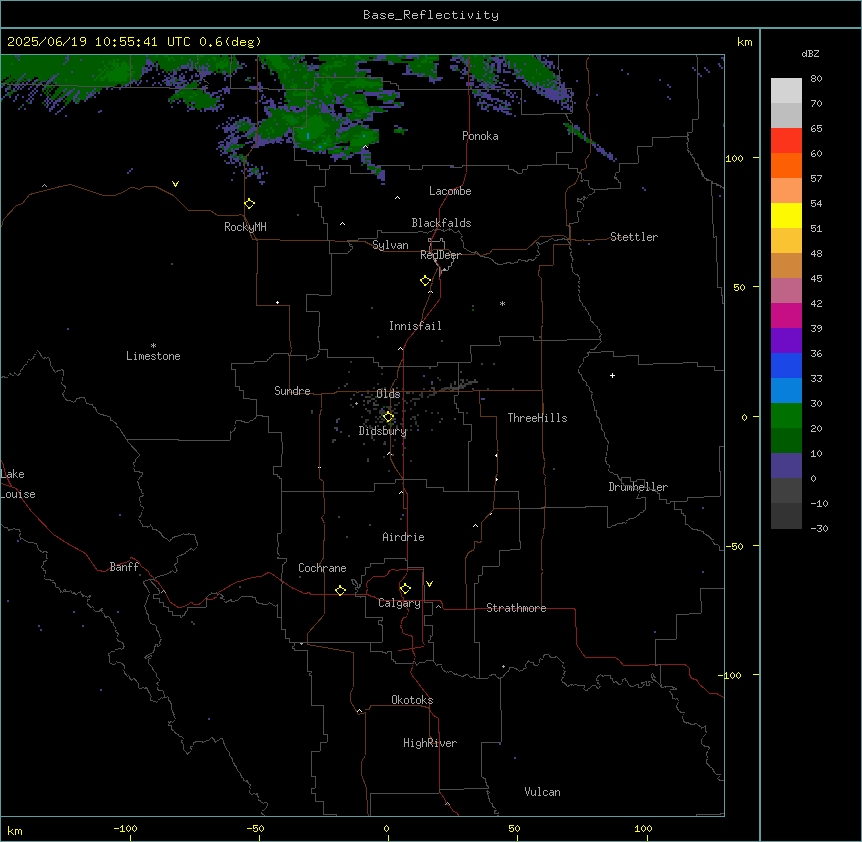Click the Lacombe city label
Viewport: 862px width, 842px height.
[450, 191]
